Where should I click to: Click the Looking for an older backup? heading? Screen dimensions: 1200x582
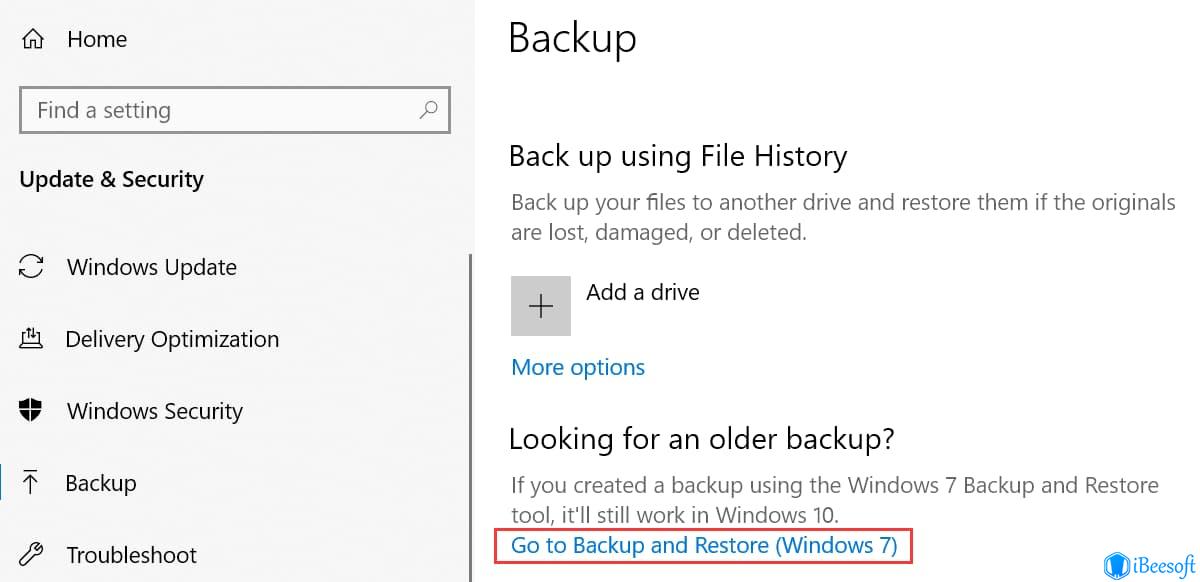(x=701, y=438)
